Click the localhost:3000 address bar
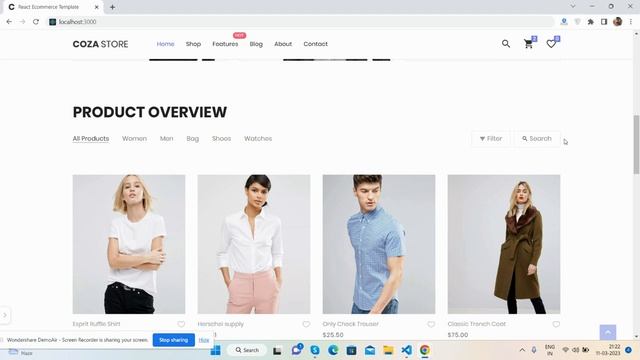Screen dimensions: 640x360 301,22
